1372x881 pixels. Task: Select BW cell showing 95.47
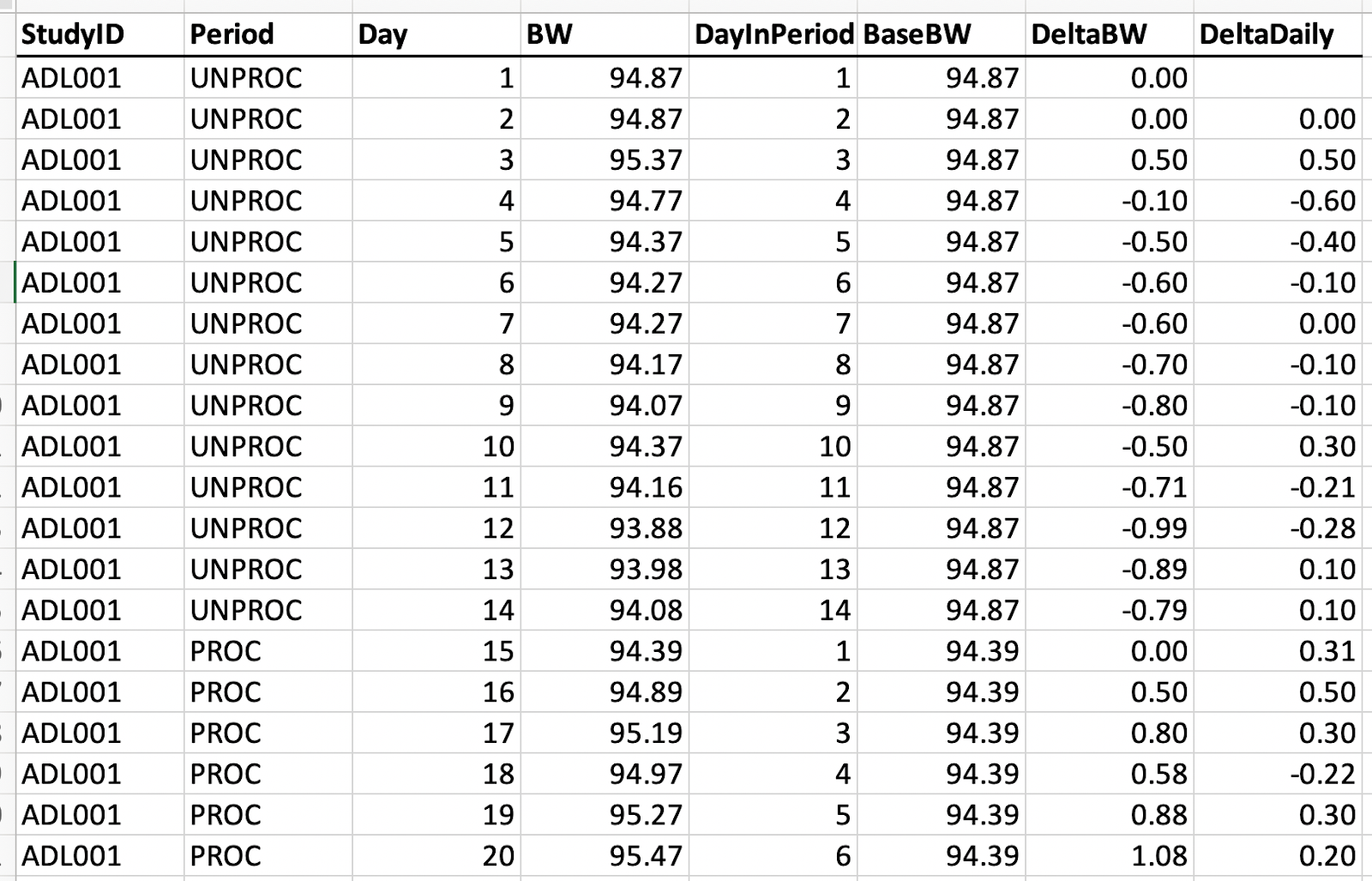(x=605, y=856)
